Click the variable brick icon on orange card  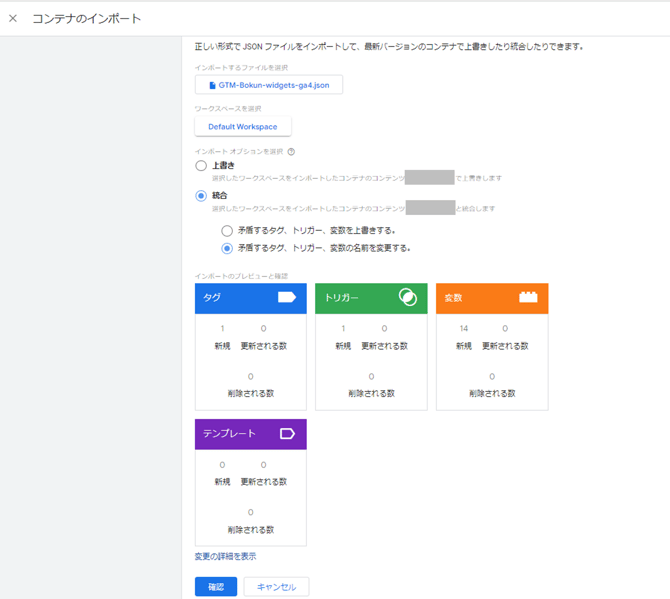click(x=528, y=298)
